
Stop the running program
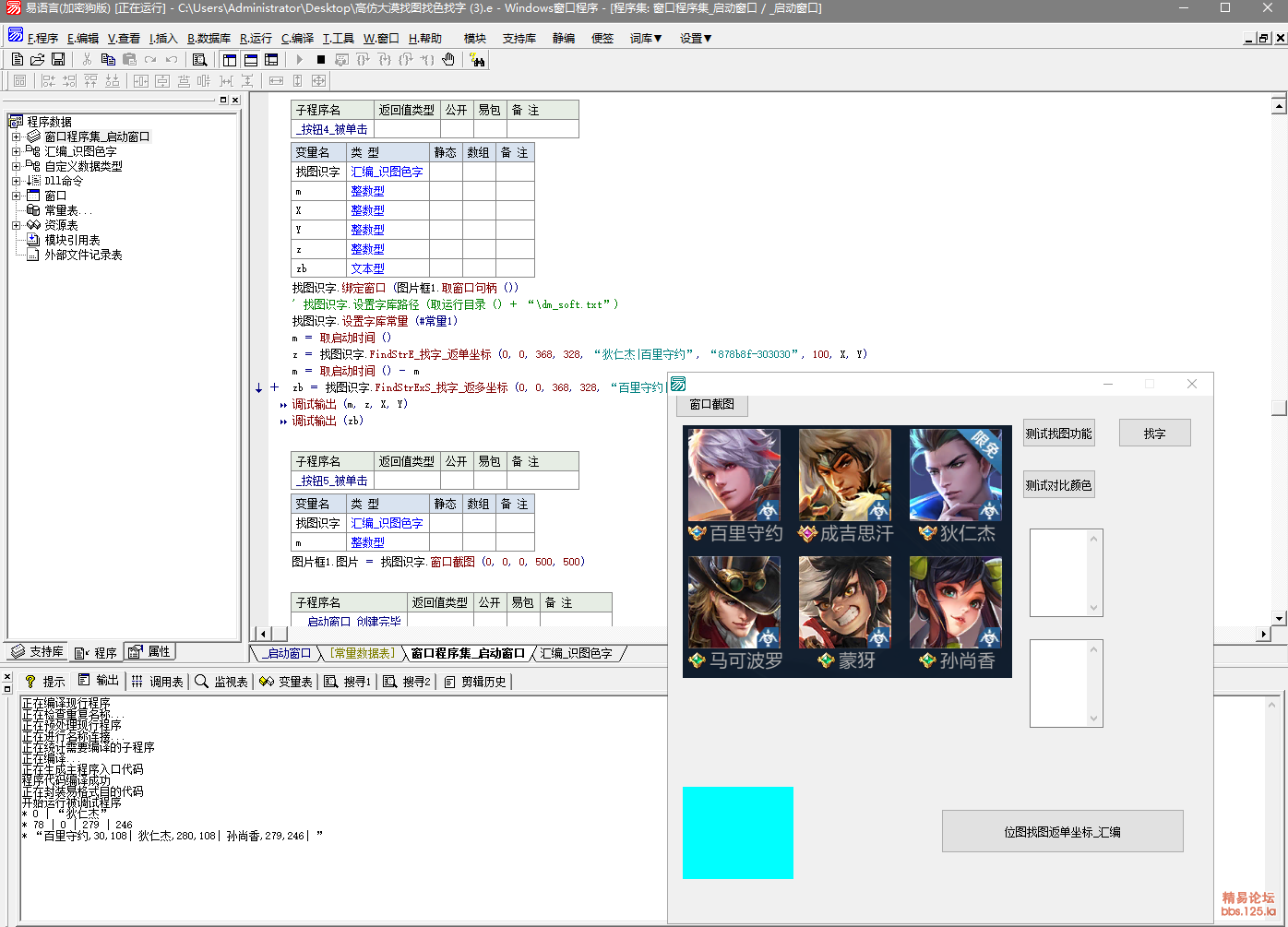(x=320, y=59)
